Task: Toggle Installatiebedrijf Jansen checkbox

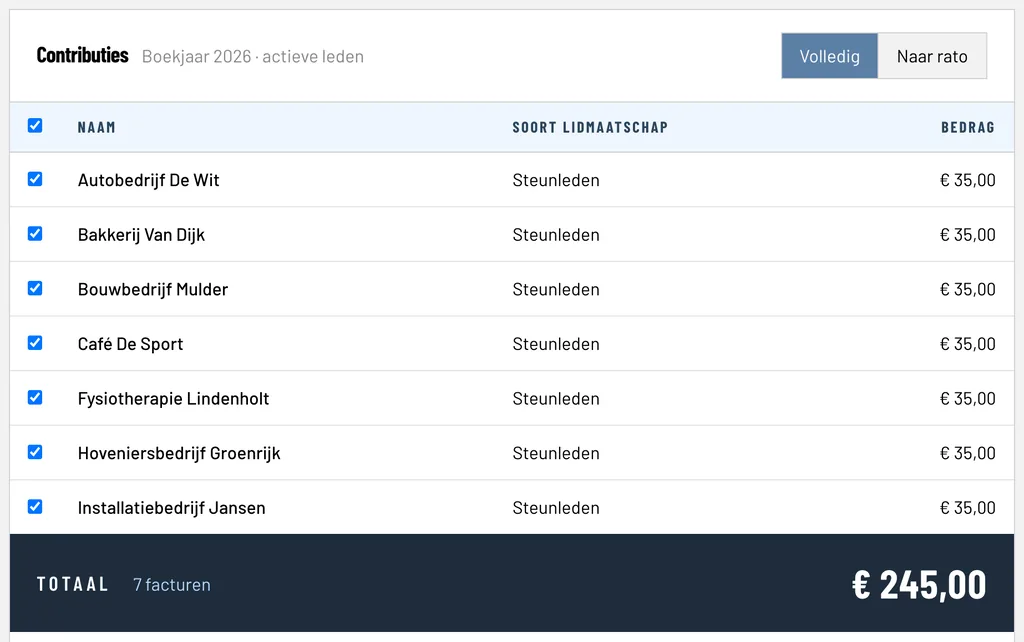Action: [35, 507]
